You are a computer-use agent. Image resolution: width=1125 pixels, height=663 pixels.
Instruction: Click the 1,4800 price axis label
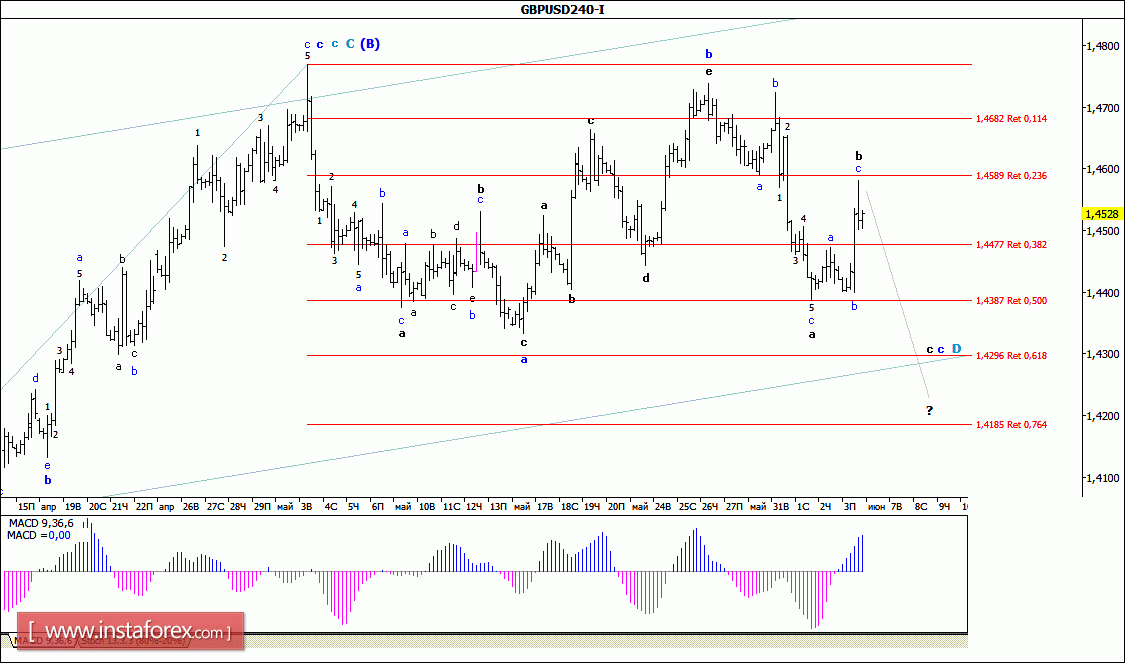pos(1102,46)
